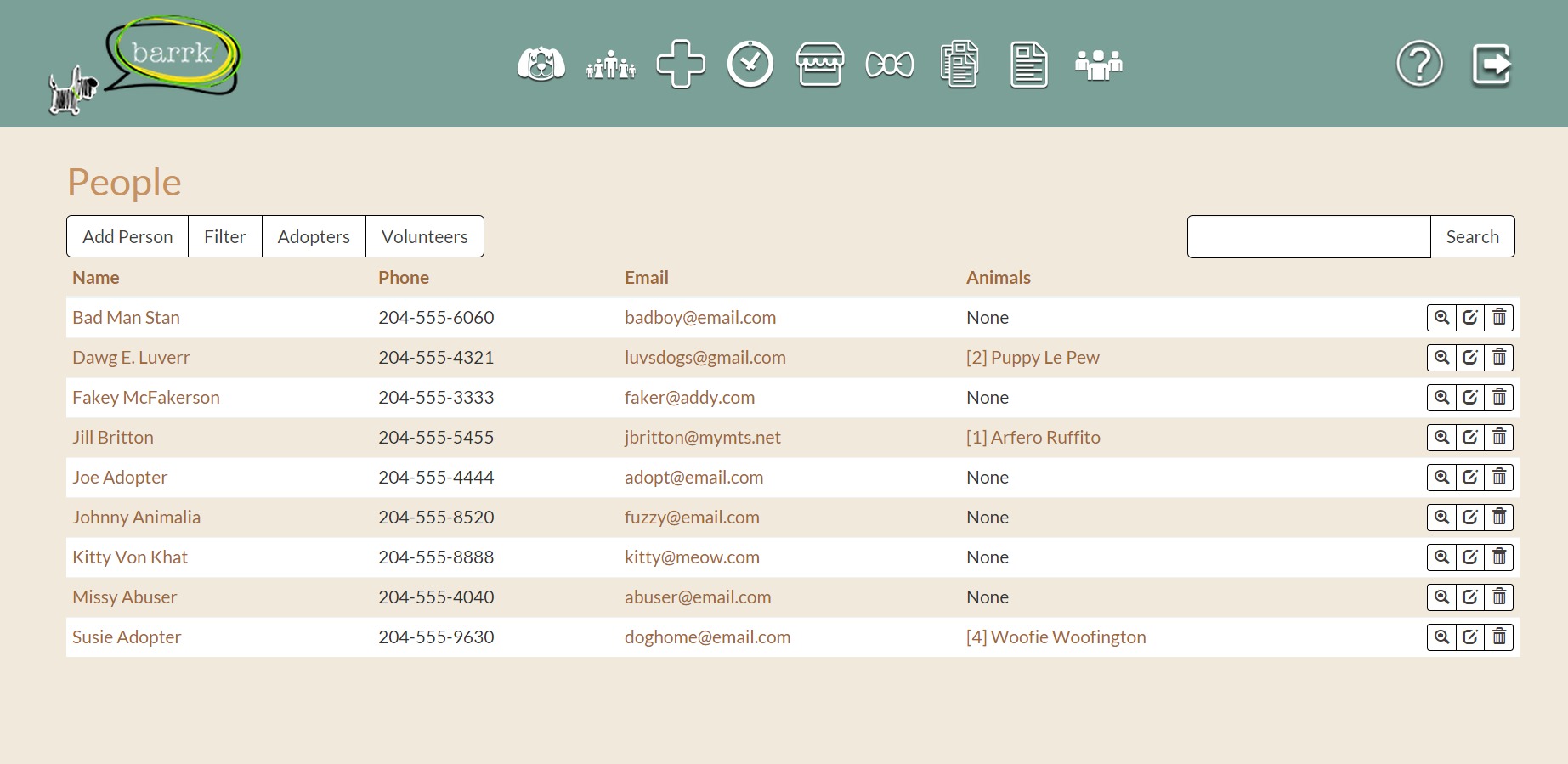The image size is (1568, 764).
Task: Show only Adopters
Action: (x=314, y=236)
